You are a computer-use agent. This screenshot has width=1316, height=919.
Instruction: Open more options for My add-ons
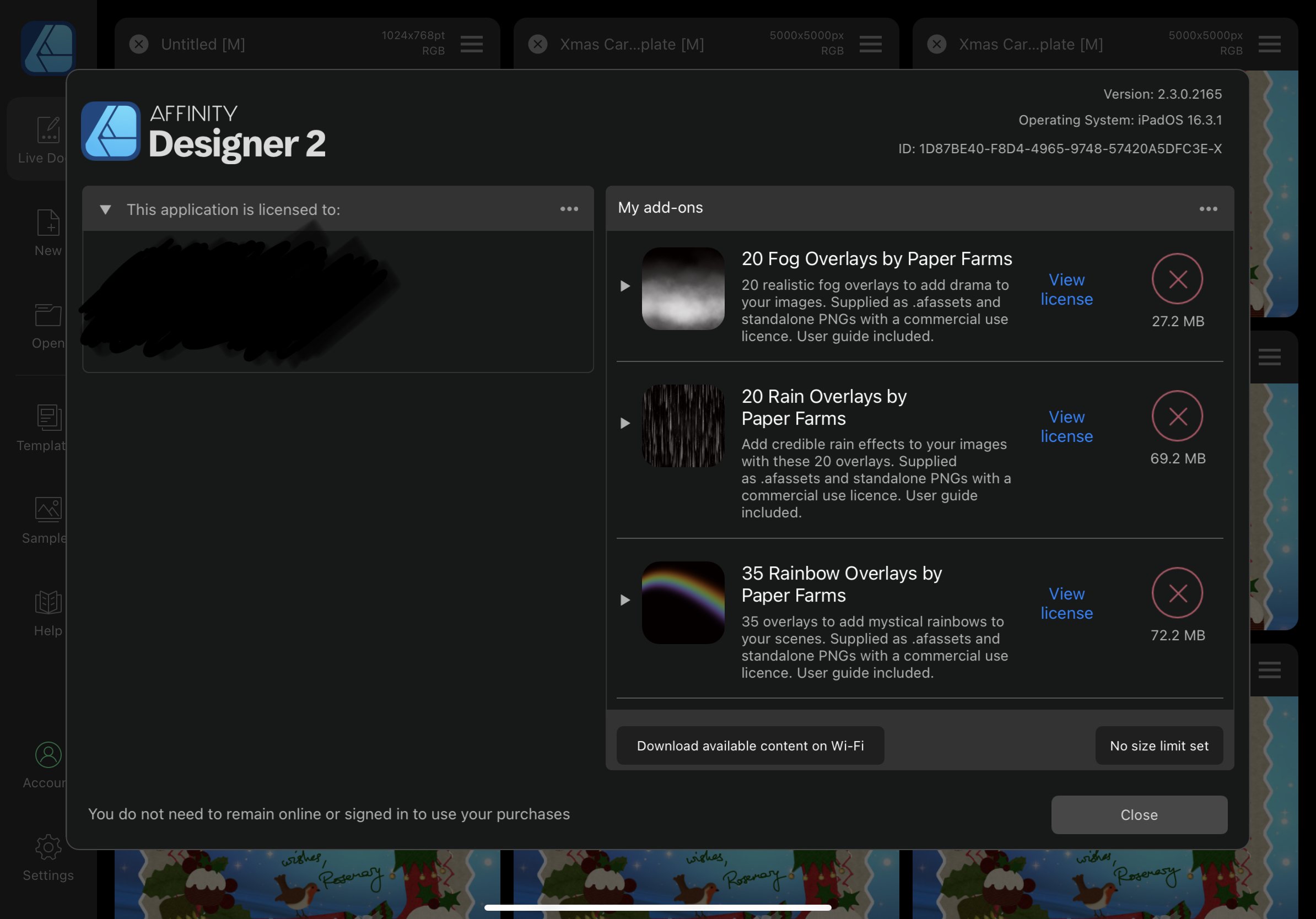[x=1208, y=209]
